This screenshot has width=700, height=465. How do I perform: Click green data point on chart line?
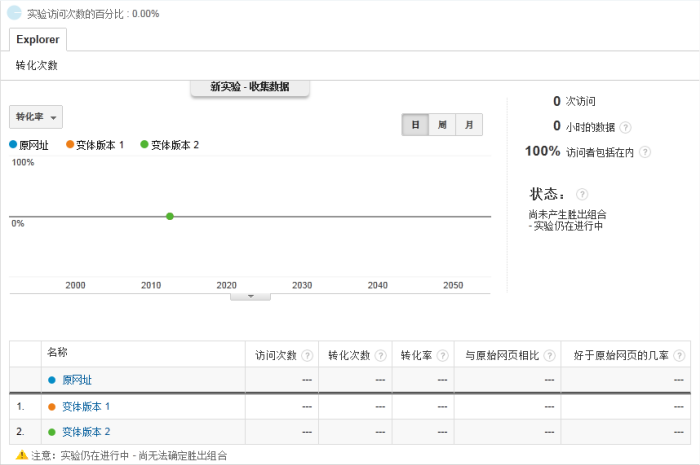pos(170,216)
